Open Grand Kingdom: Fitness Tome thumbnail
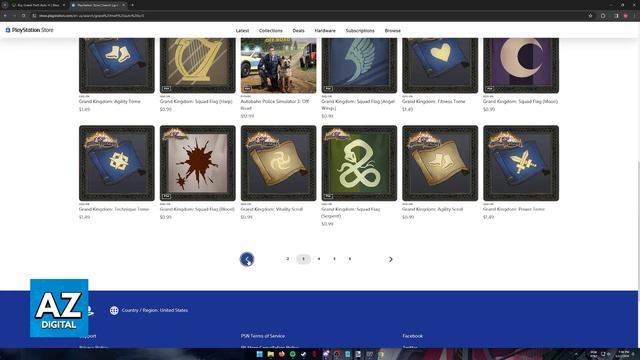The width and height of the screenshot is (640, 360). tap(440, 65)
